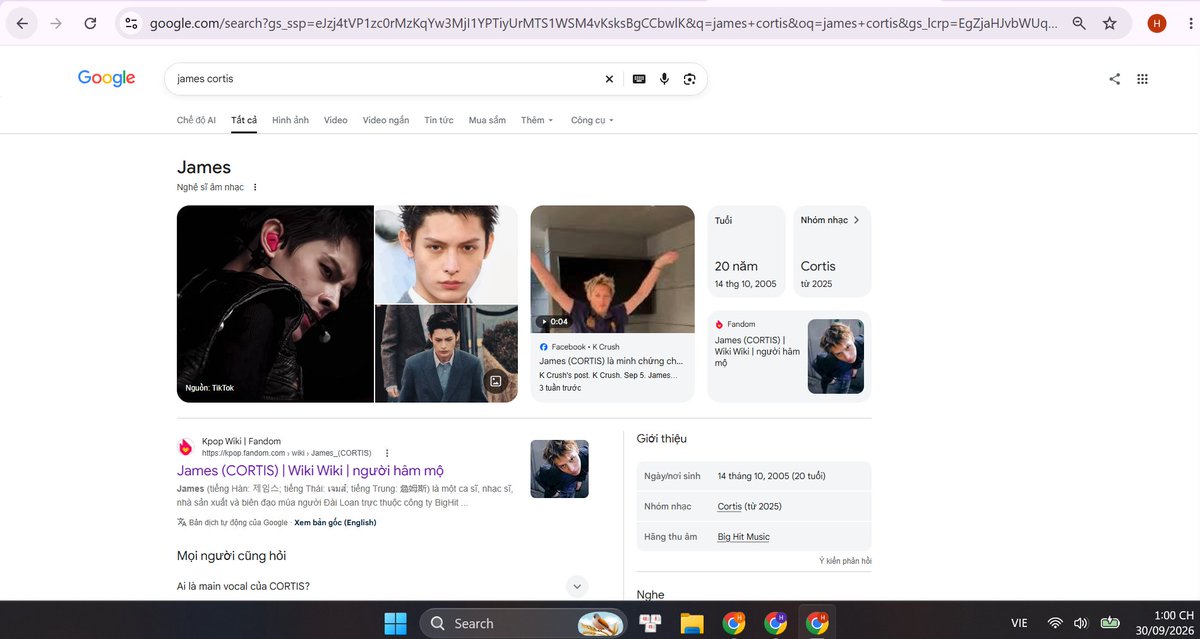Click the share icon near top right
Viewport: 1200px width, 639px height.
[x=1114, y=79]
